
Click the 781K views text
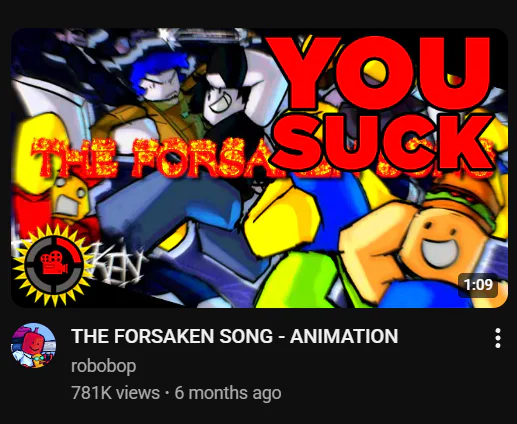[x=115, y=392]
